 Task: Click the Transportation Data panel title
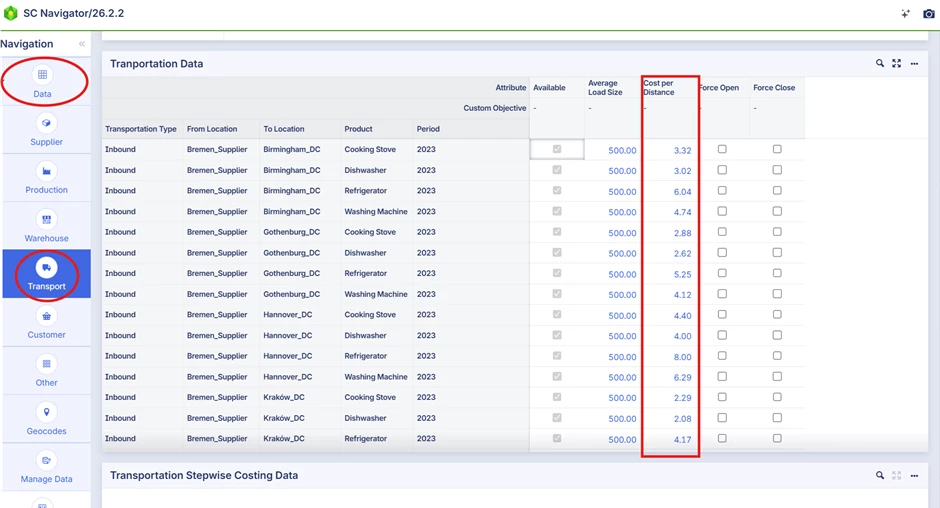156,64
